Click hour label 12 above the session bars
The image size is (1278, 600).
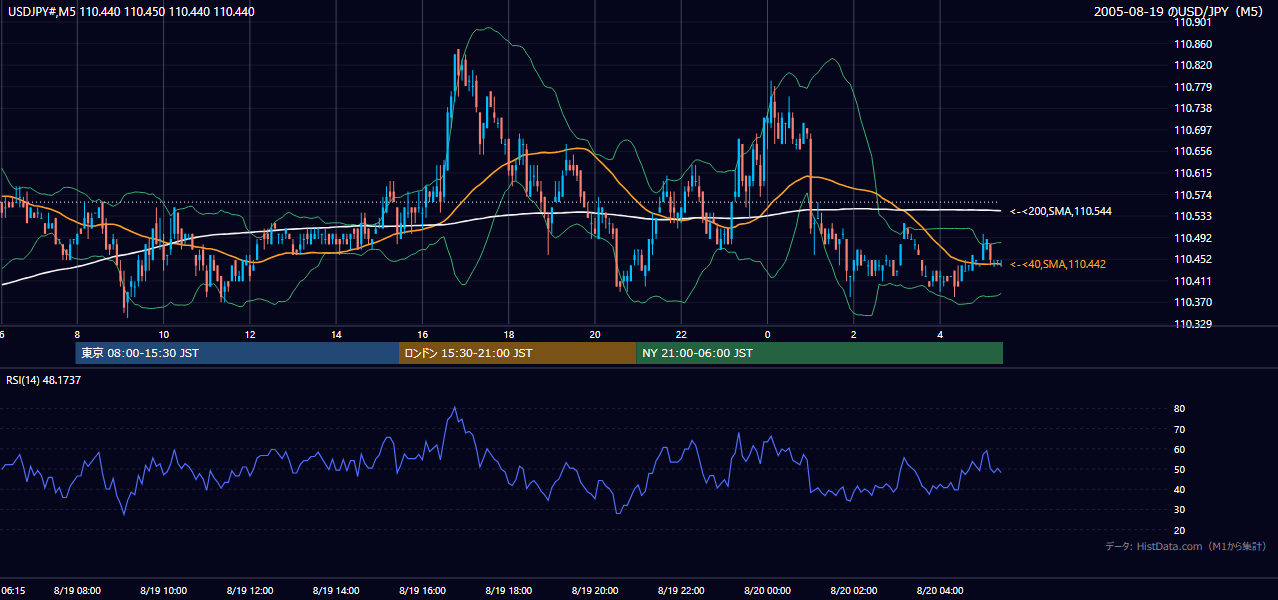pos(249,334)
